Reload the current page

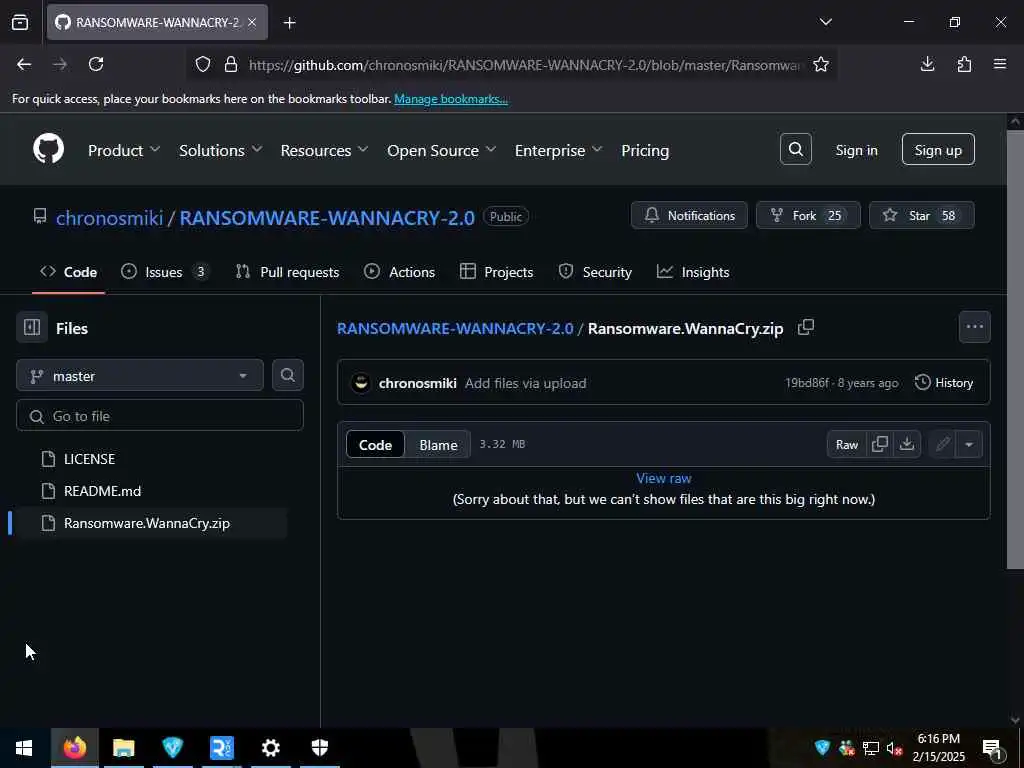(96, 64)
